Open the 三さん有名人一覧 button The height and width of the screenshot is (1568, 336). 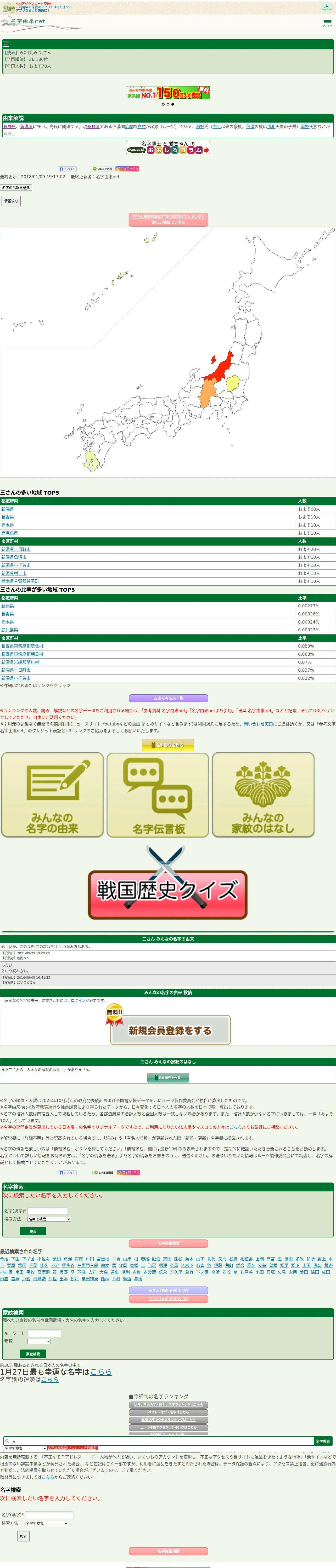coord(168,698)
